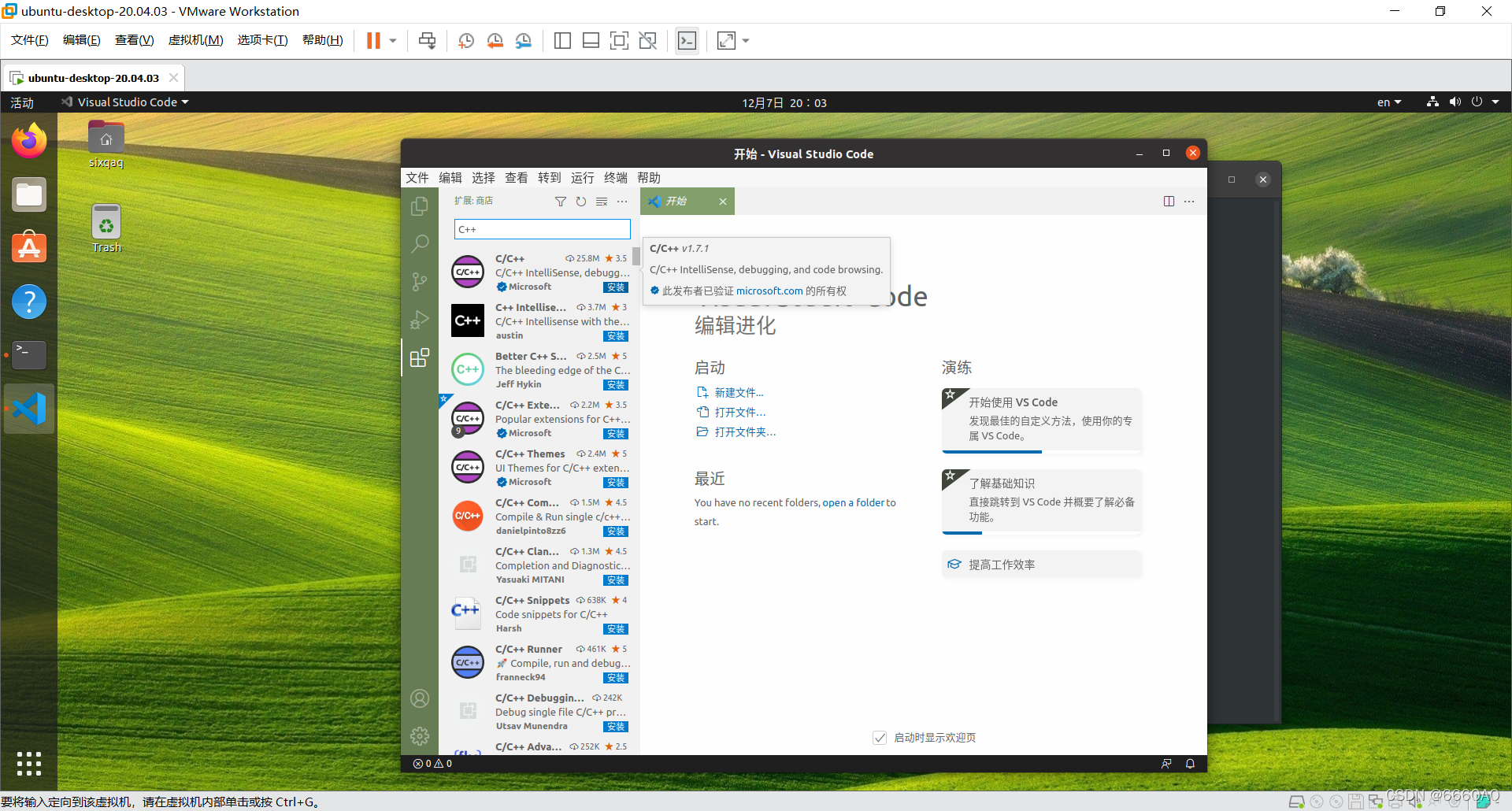
Task: Revert VM to snapshot icon
Action: click(495, 41)
